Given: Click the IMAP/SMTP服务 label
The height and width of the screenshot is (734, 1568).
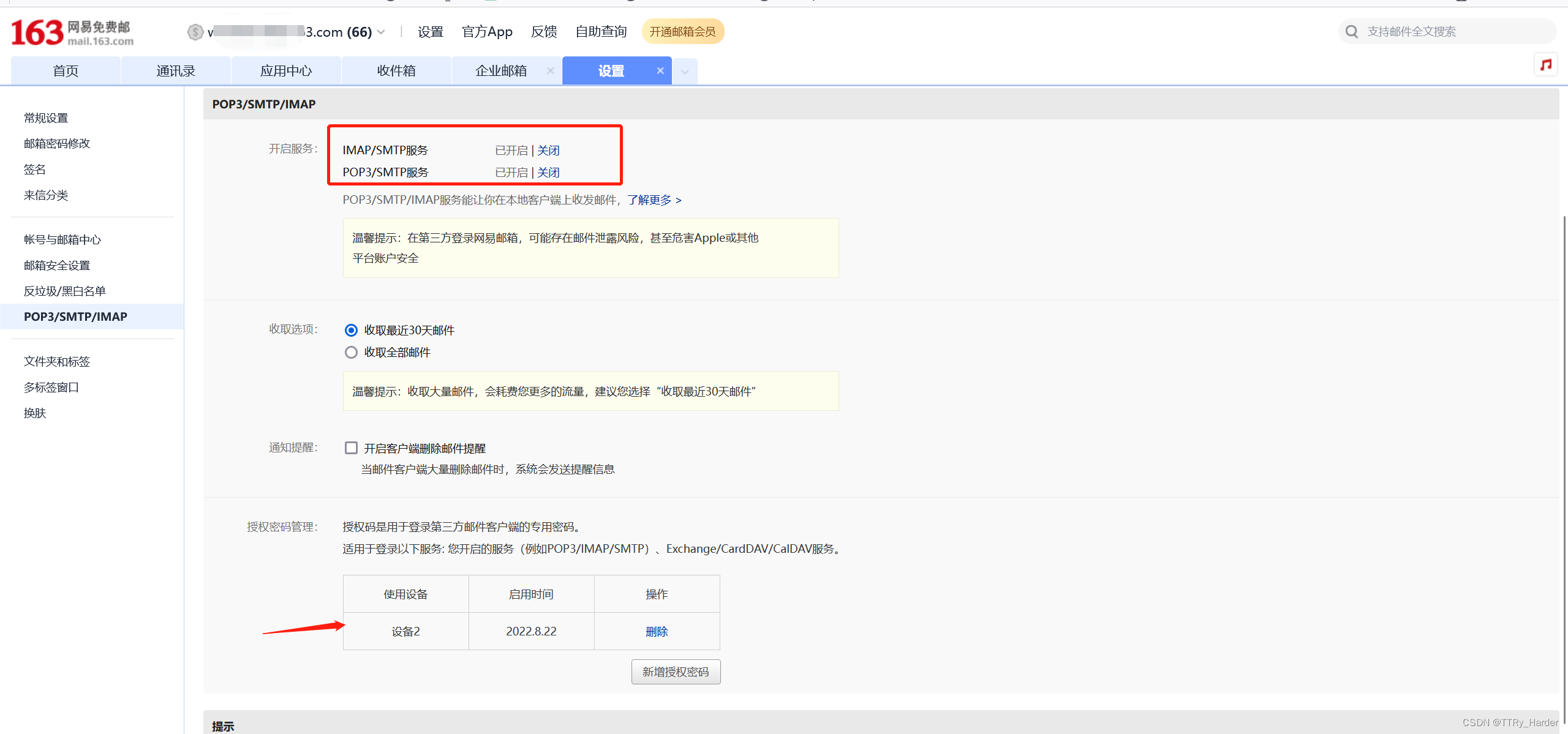Looking at the screenshot, I should tap(385, 151).
